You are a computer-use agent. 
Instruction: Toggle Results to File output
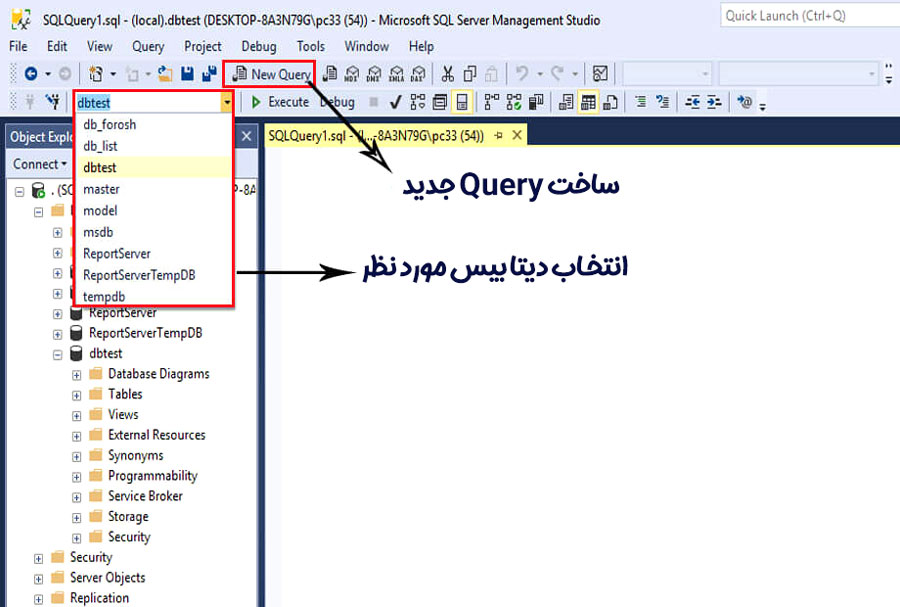(x=611, y=102)
